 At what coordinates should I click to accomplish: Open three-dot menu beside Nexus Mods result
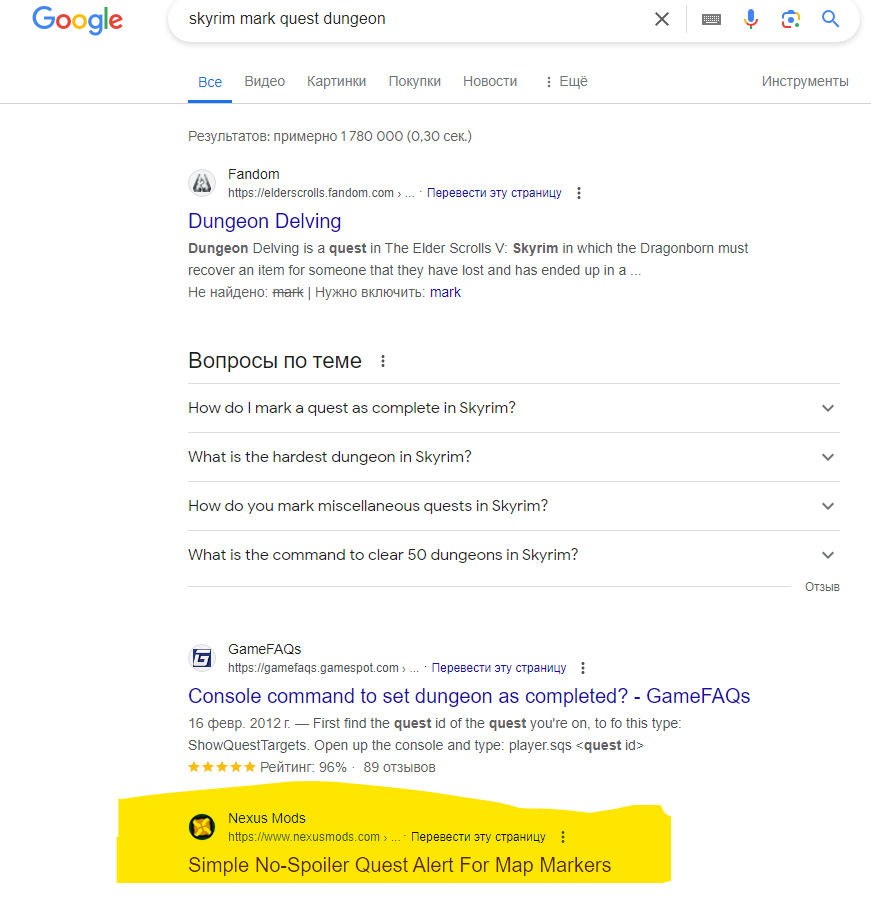pyautogui.click(x=563, y=837)
